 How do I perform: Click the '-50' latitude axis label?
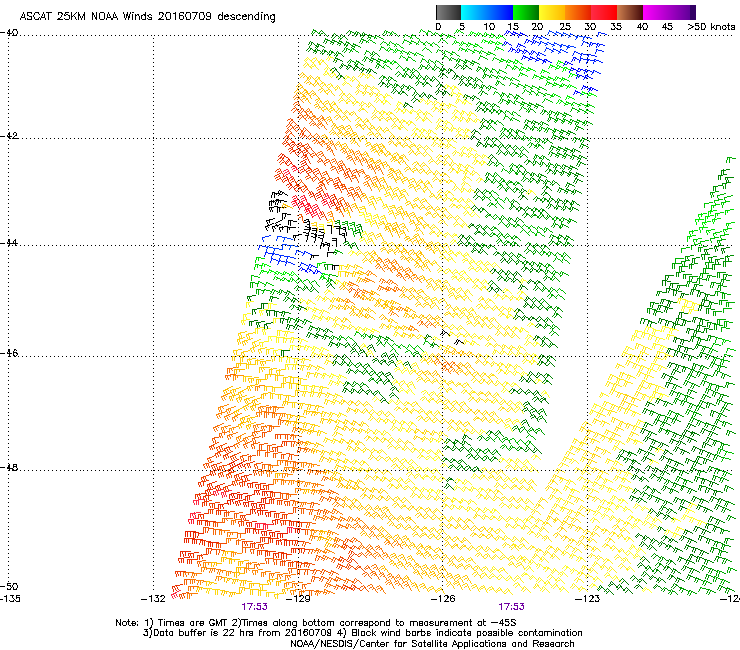[x=9, y=586]
